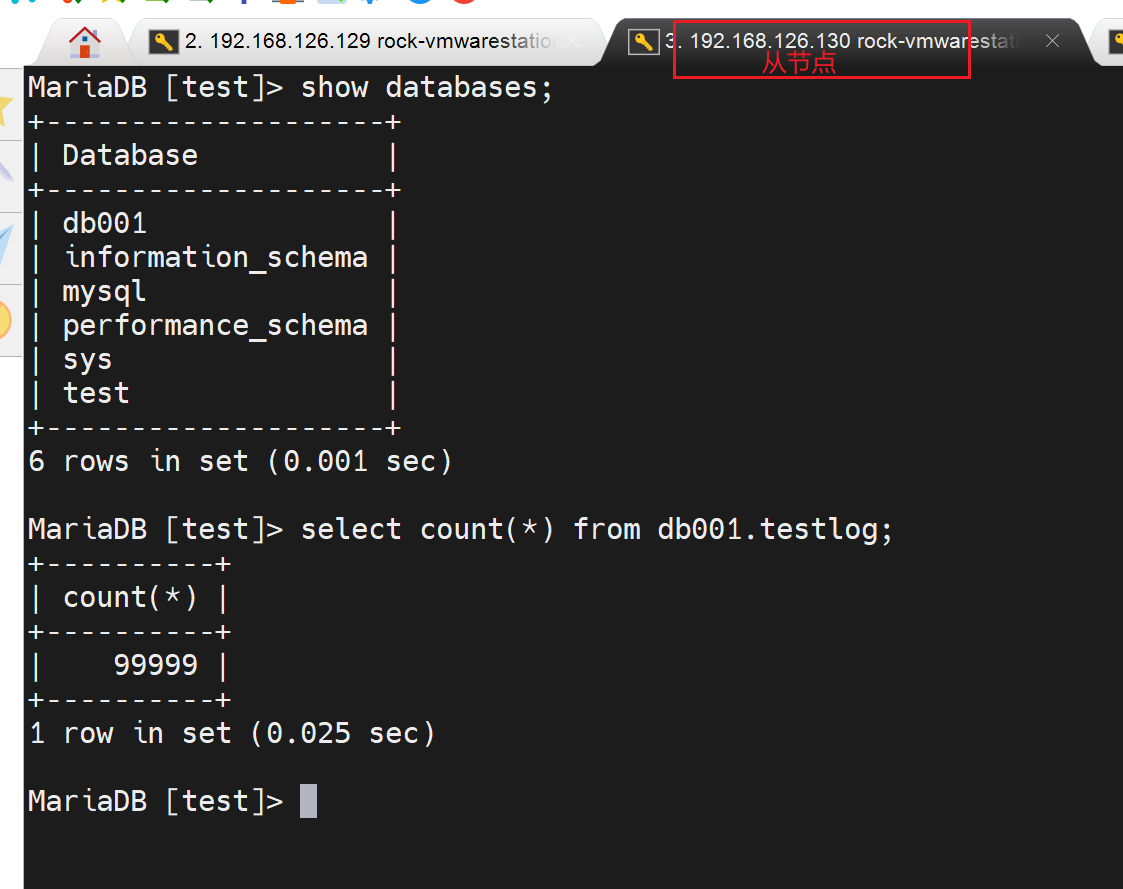Click the db001 entry in database list
1123x889 pixels.
(104, 223)
